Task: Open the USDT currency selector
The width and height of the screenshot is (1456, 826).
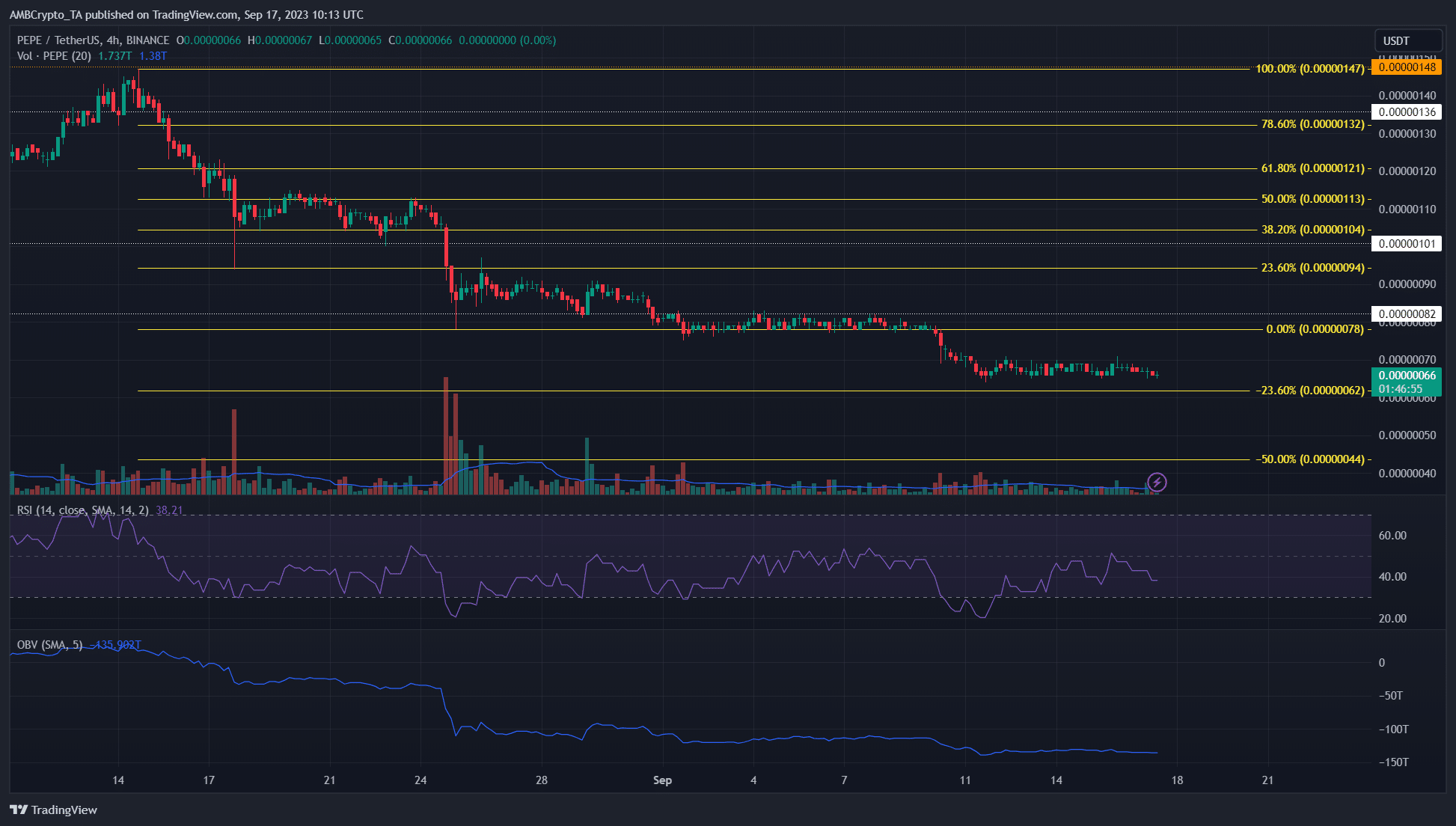Action: [x=1408, y=40]
